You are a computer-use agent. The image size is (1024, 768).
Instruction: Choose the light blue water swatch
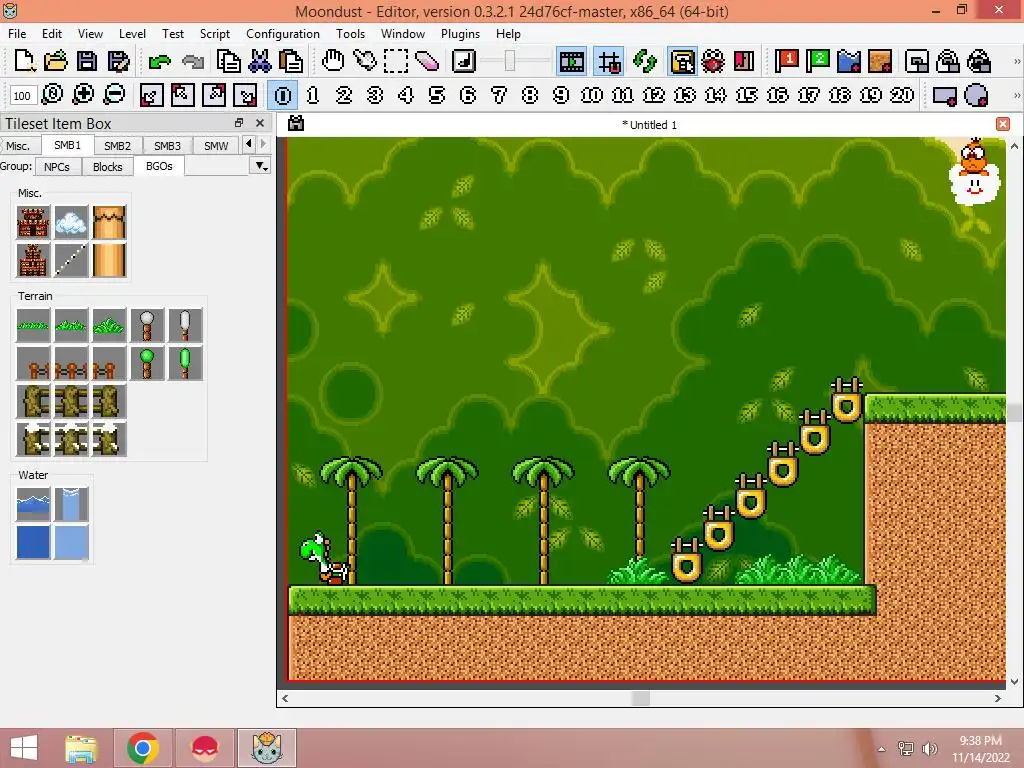click(x=71, y=542)
